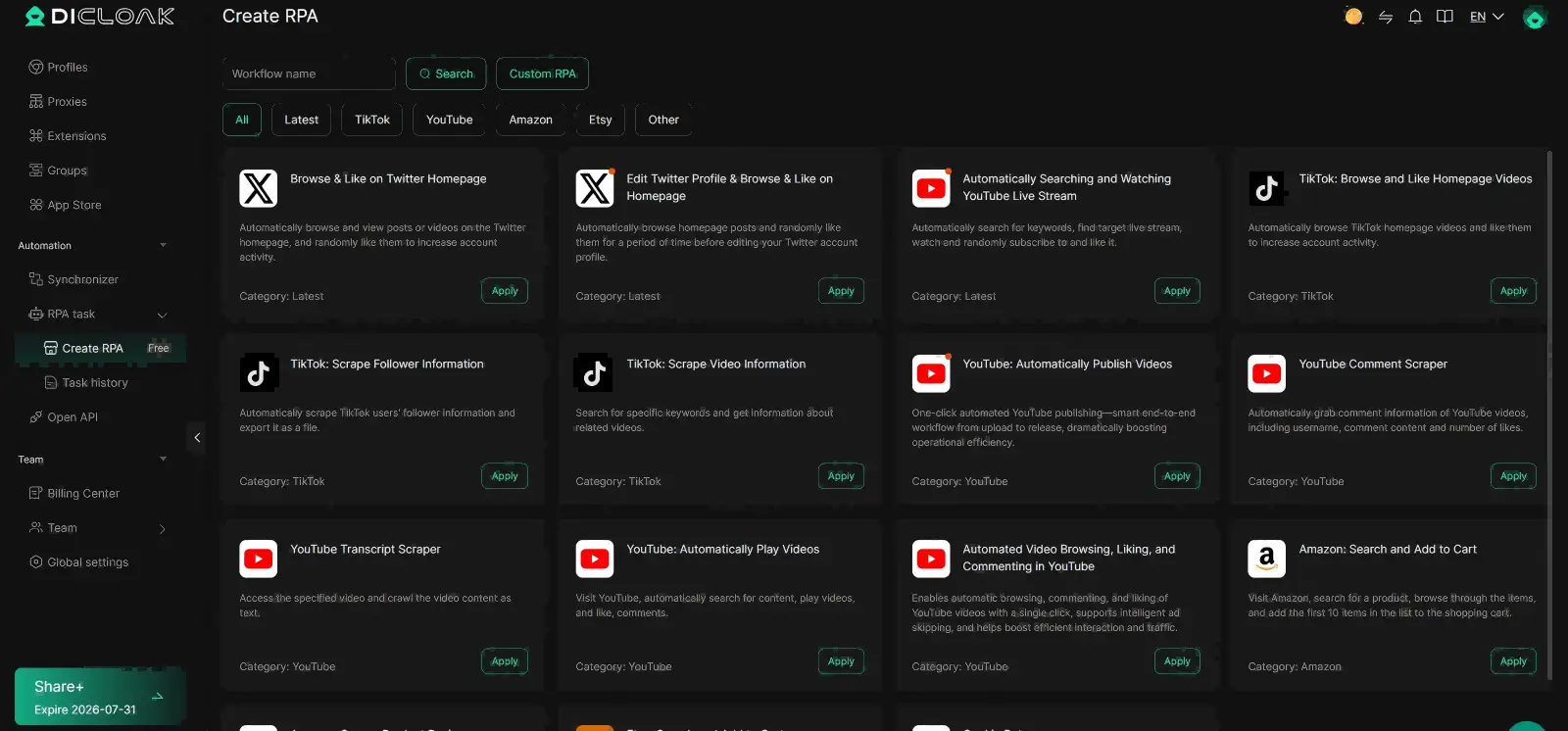
Task: Open Groups in the sidebar
Action: [59, 170]
